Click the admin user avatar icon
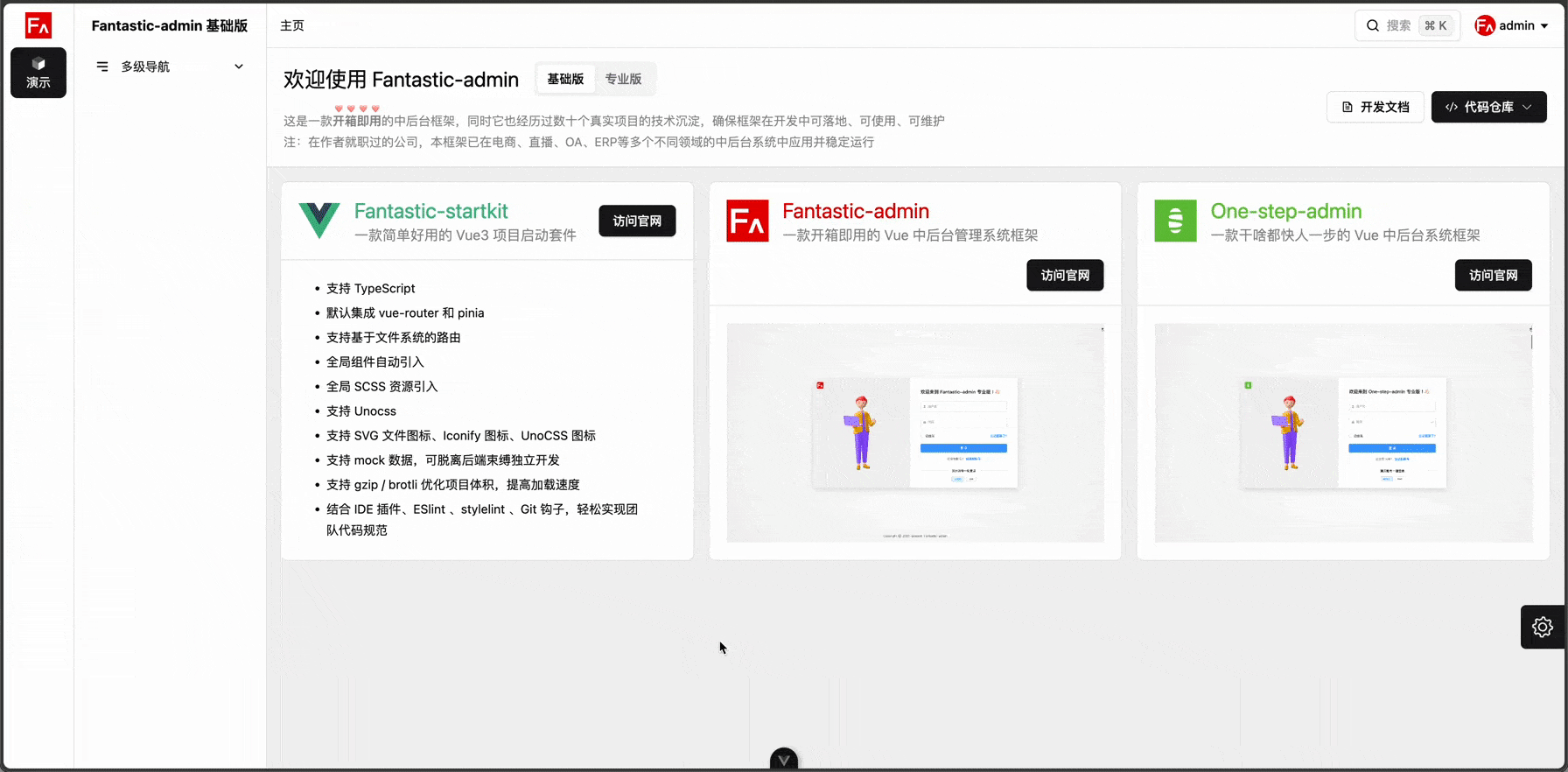Screen dimensions: 1568x772 [x=1484, y=25]
